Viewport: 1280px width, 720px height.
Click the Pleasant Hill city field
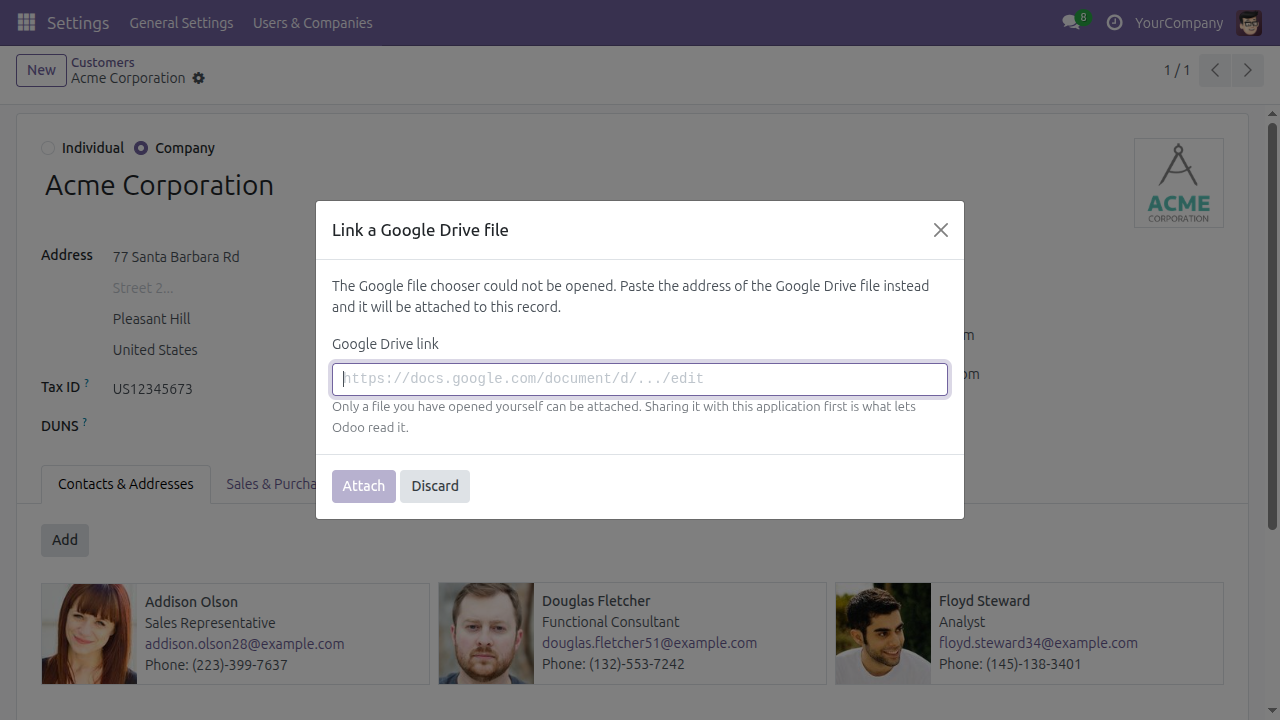pos(152,319)
